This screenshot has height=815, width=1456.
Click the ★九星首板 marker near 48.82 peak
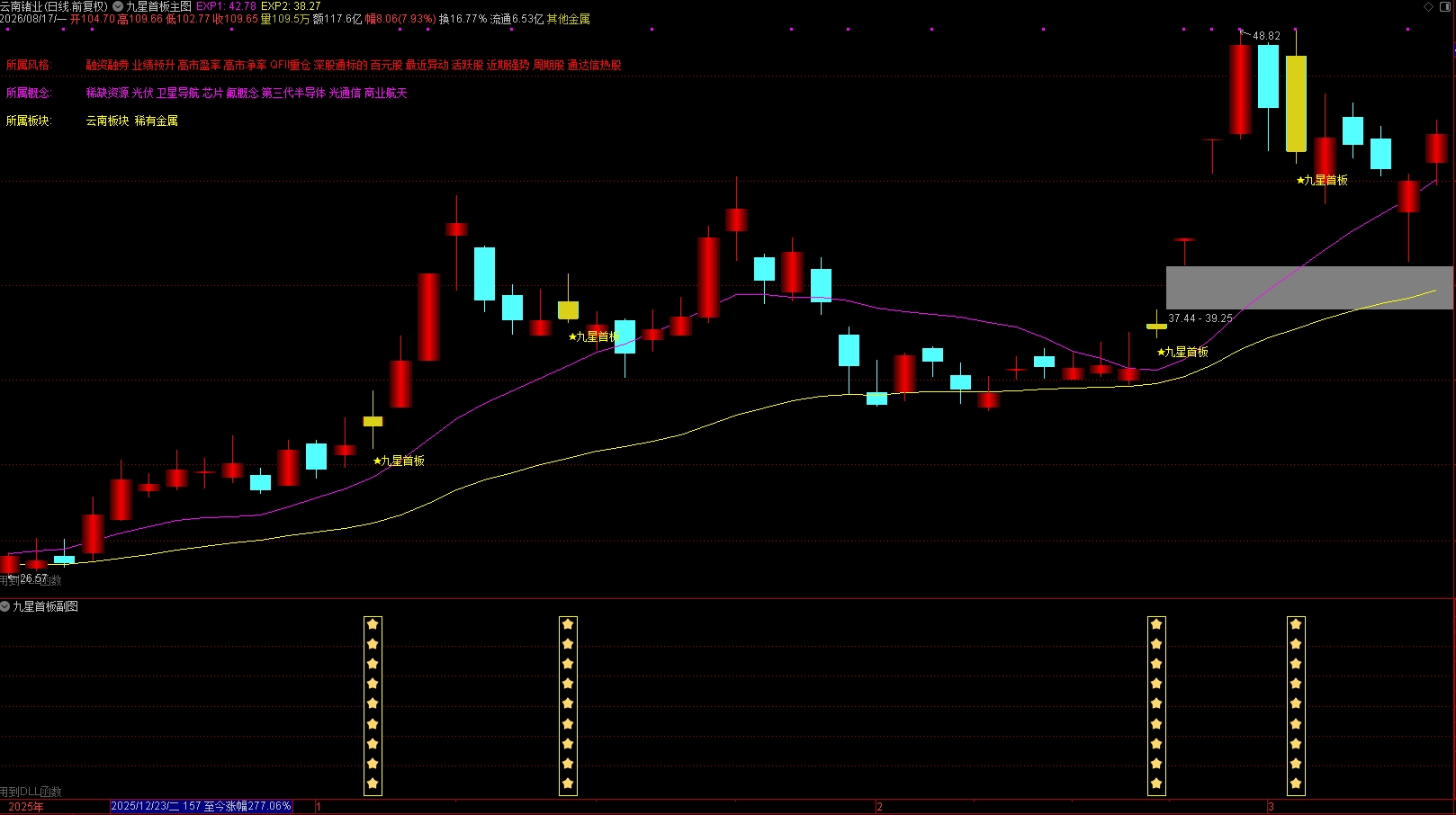[1322, 180]
